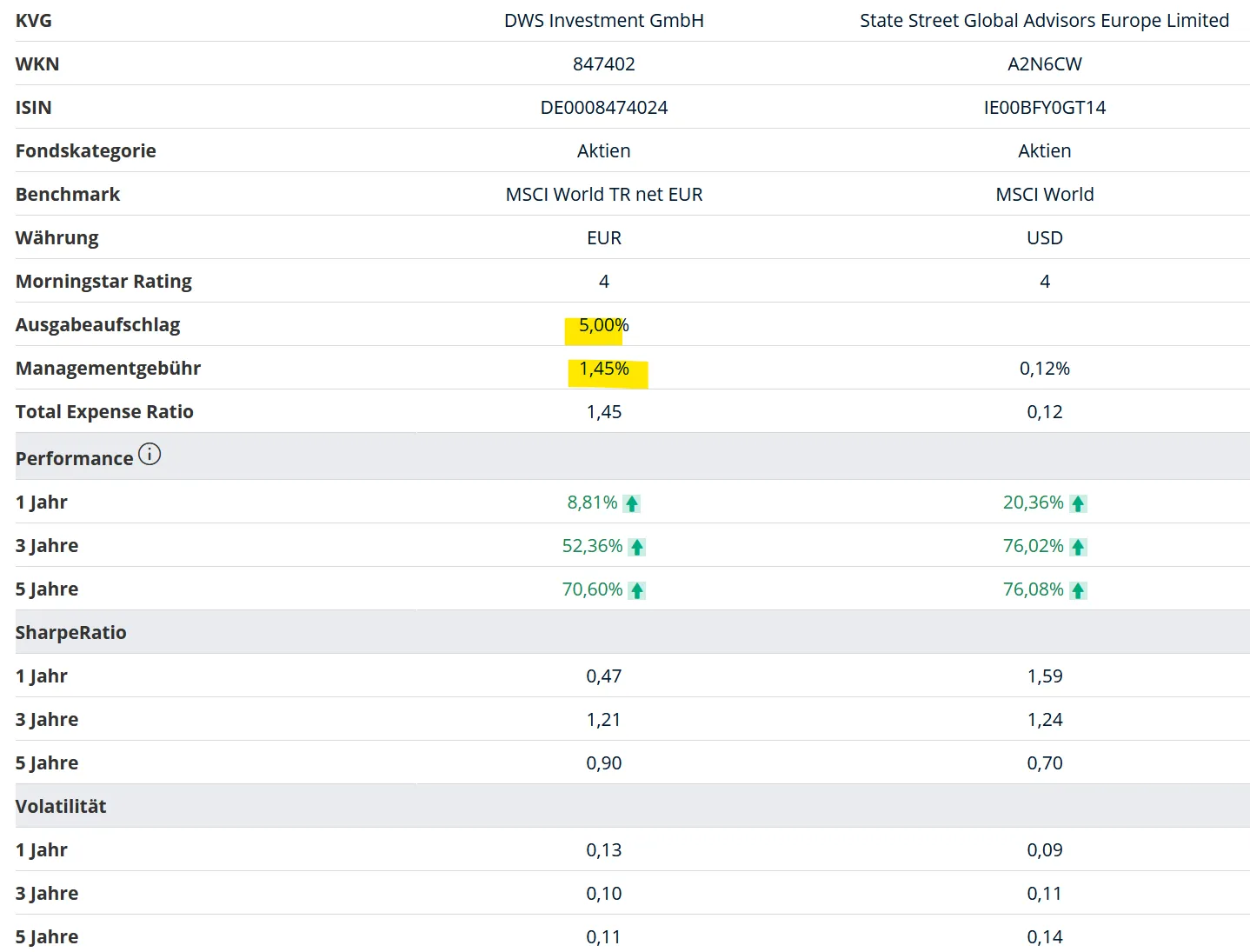
Task: Click the SharpeRatio section header
Action: coord(71,633)
